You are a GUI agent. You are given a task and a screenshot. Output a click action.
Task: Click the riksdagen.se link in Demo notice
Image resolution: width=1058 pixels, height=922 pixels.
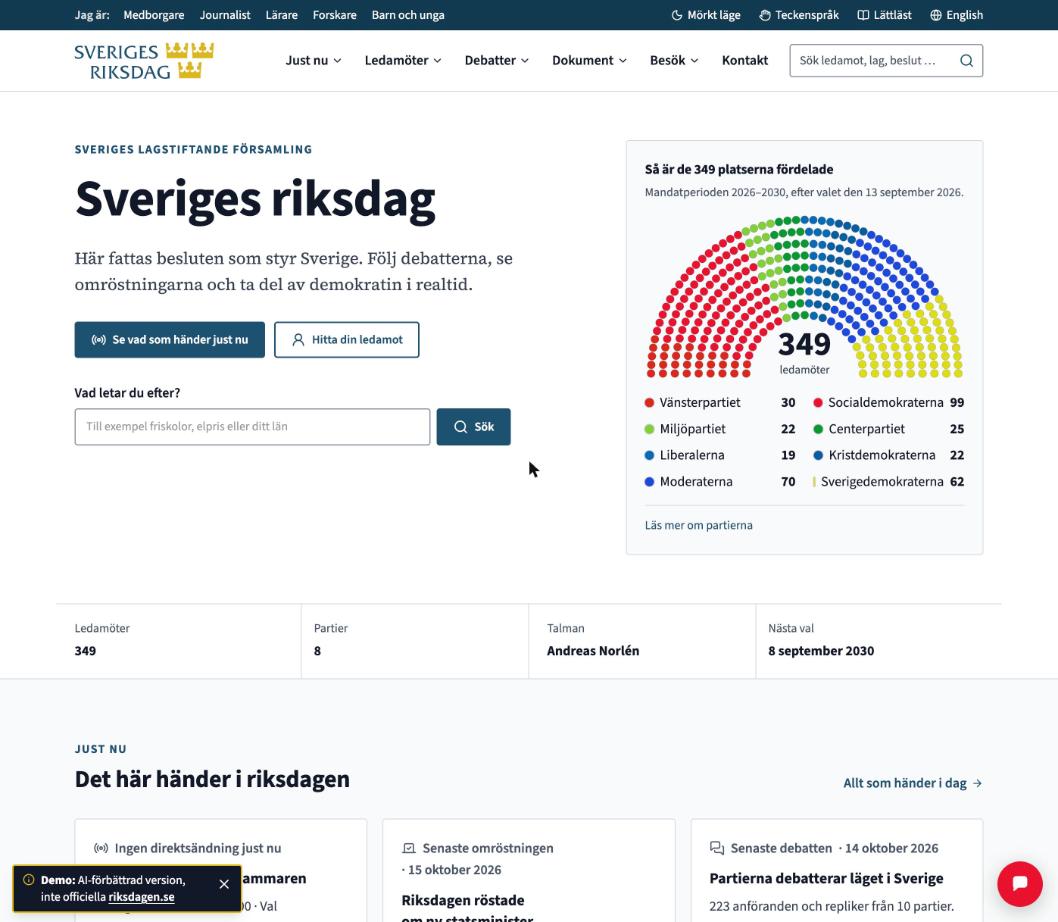pyautogui.click(x=141, y=897)
